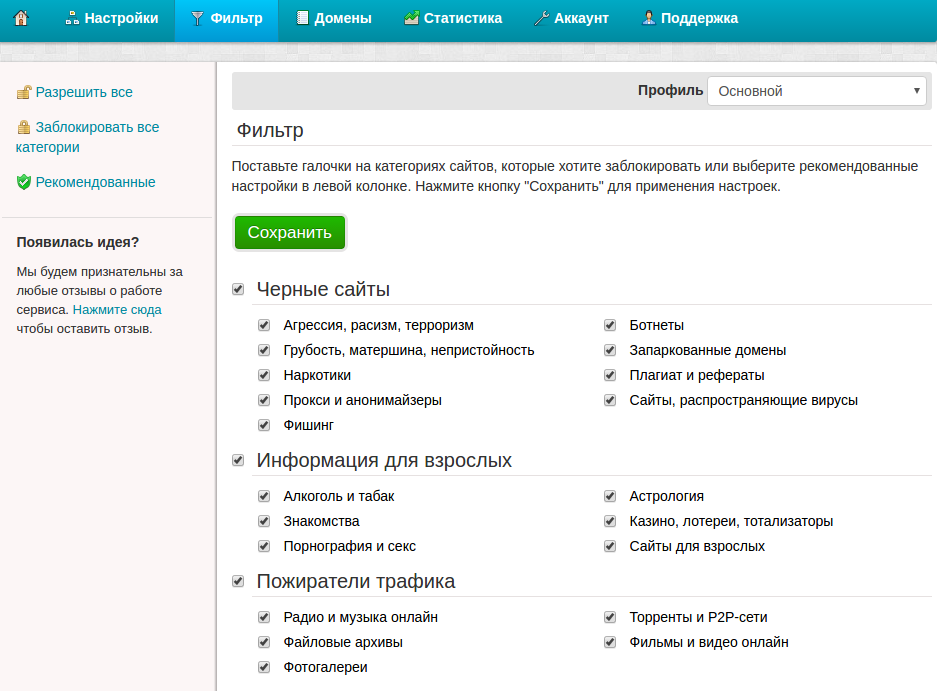Click the Фильтр page heading text

coord(270,130)
